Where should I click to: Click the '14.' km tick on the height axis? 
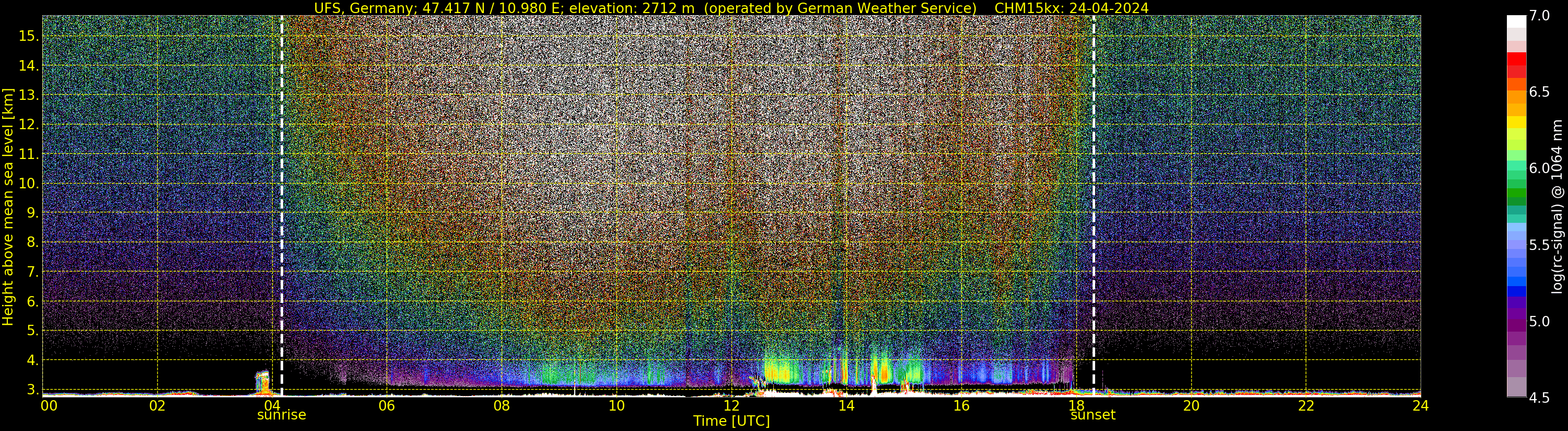[28, 65]
